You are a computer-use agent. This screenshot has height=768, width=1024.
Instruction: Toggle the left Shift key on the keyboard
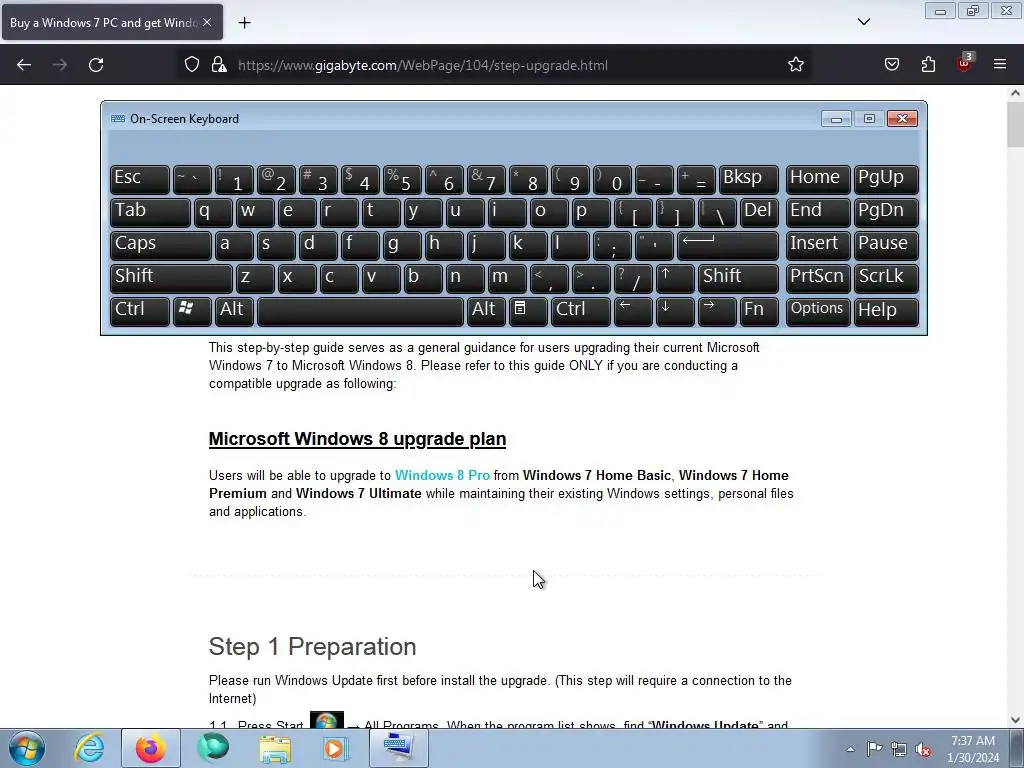171,278
